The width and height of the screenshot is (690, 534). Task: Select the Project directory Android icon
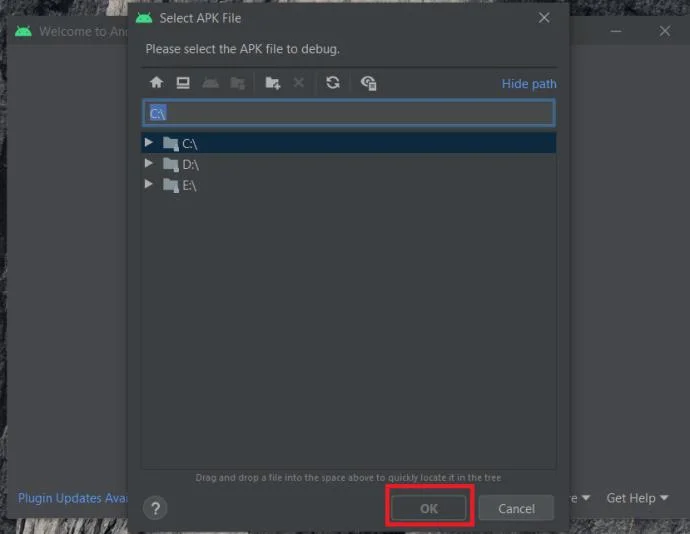click(x=210, y=82)
